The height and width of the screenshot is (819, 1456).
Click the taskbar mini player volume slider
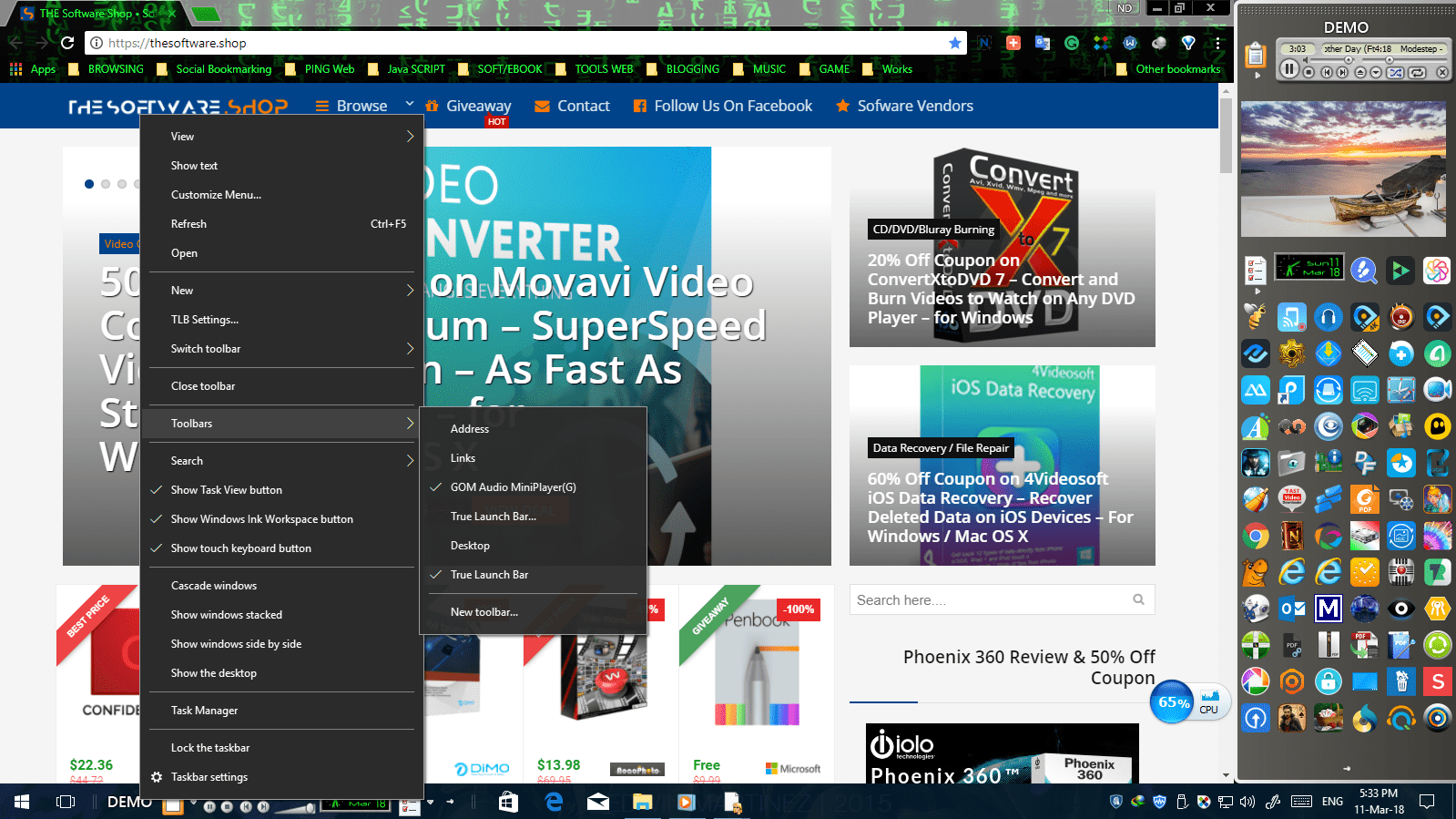pos(294,808)
